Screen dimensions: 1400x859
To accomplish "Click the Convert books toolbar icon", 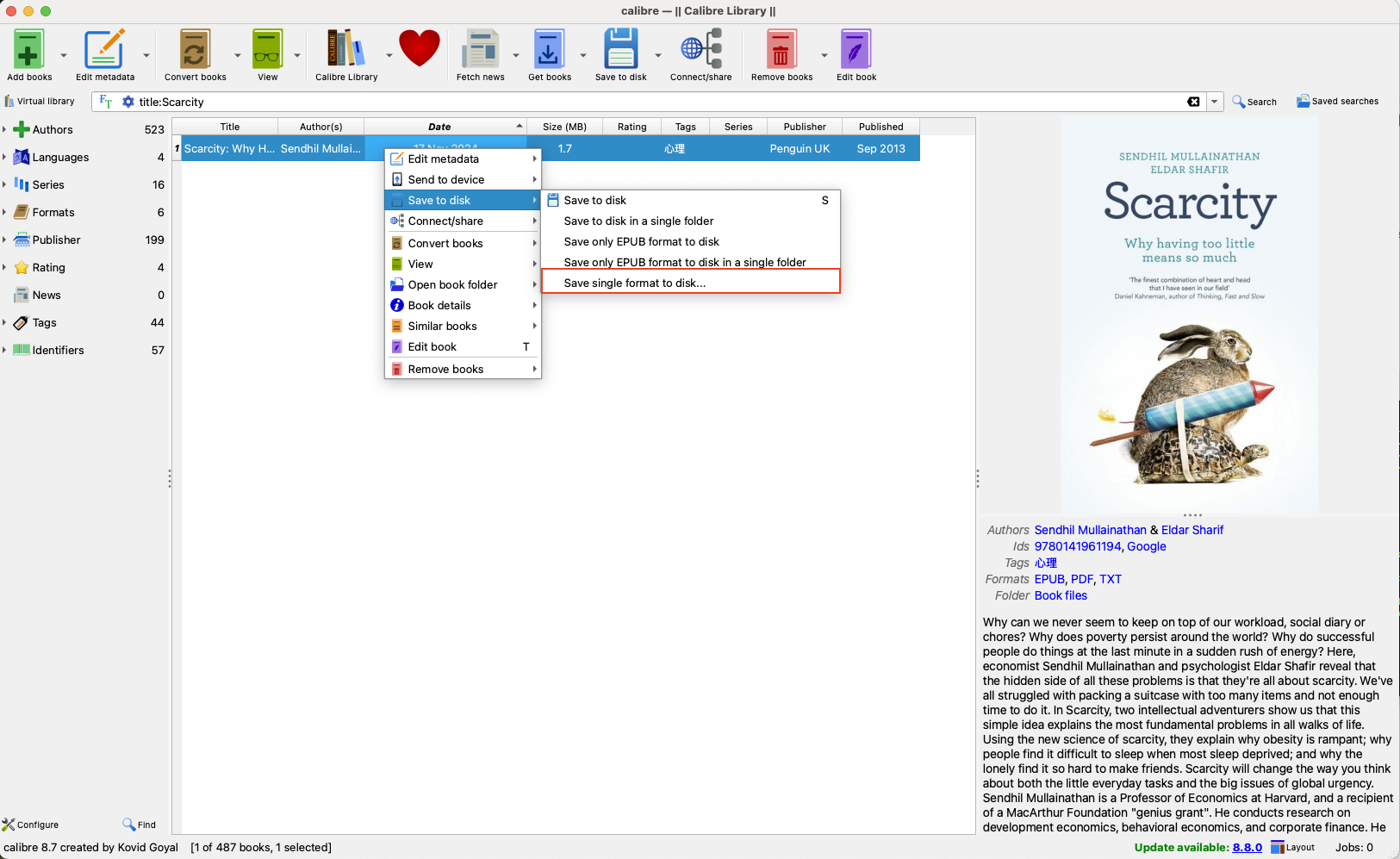I will (195, 50).
